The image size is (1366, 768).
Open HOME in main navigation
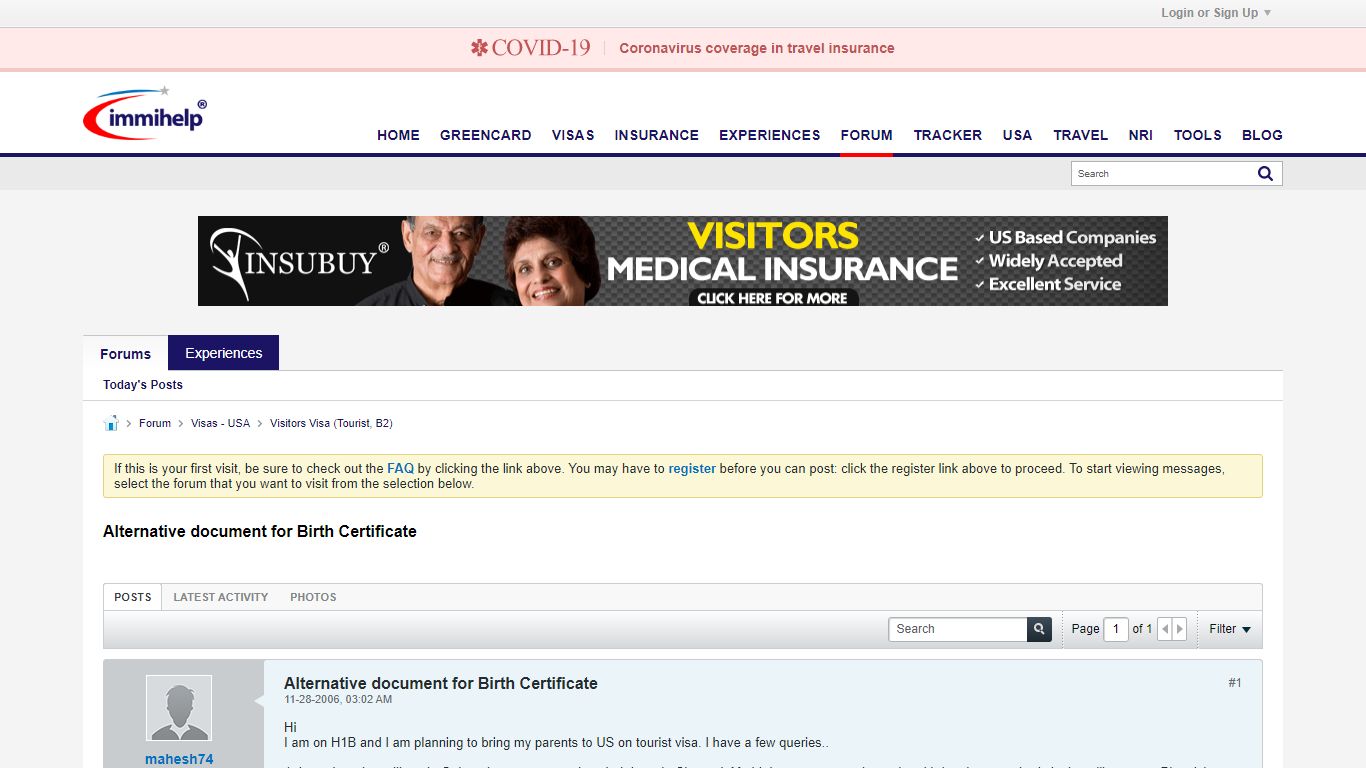[398, 135]
